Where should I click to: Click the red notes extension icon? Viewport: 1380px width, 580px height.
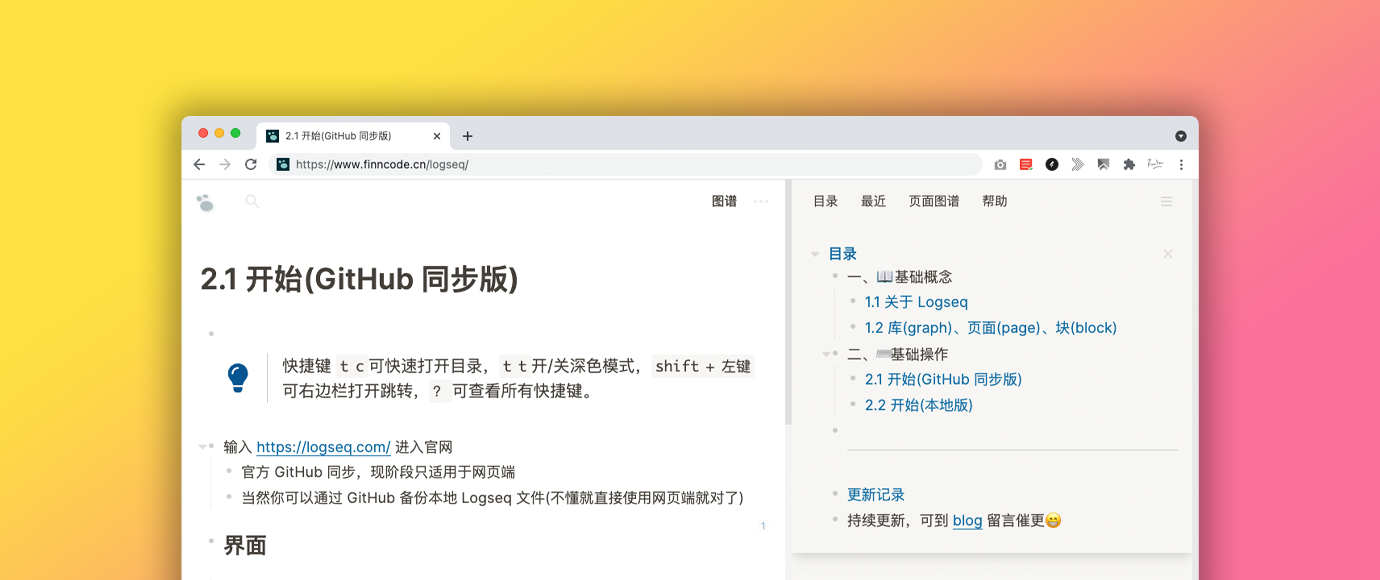[1025, 164]
